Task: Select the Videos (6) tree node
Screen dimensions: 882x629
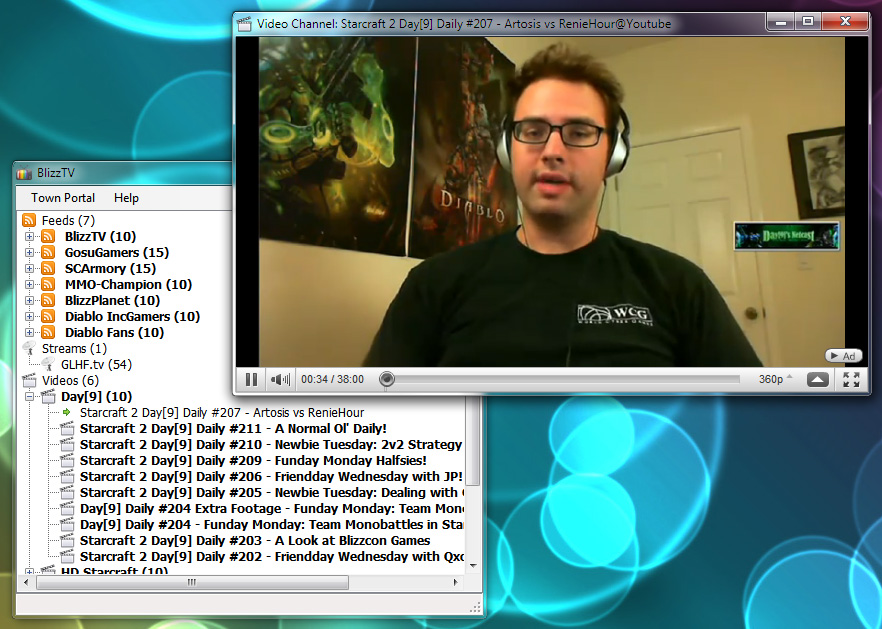Action: click(70, 381)
